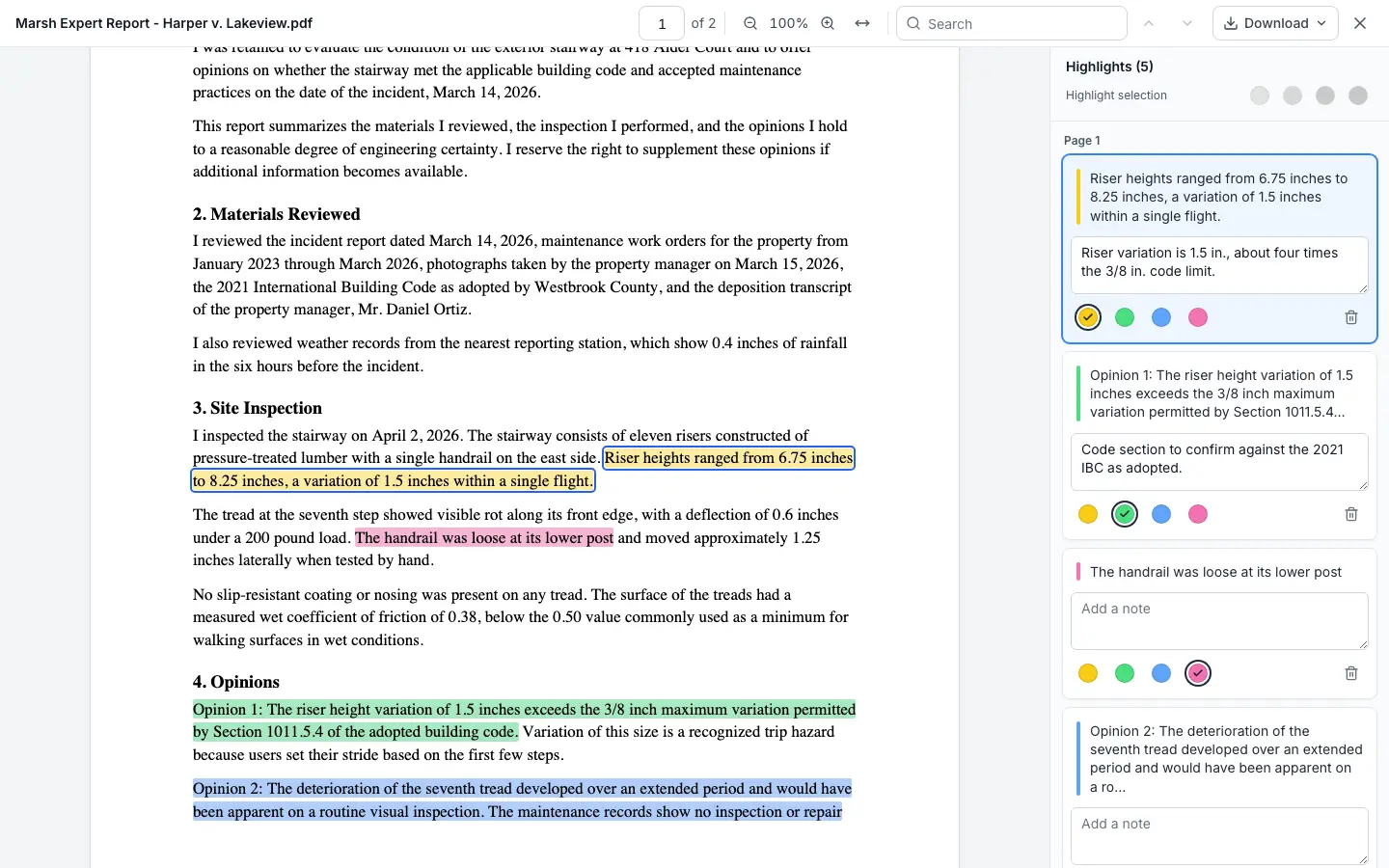Click last Highlight selection color dot

(1358, 95)
